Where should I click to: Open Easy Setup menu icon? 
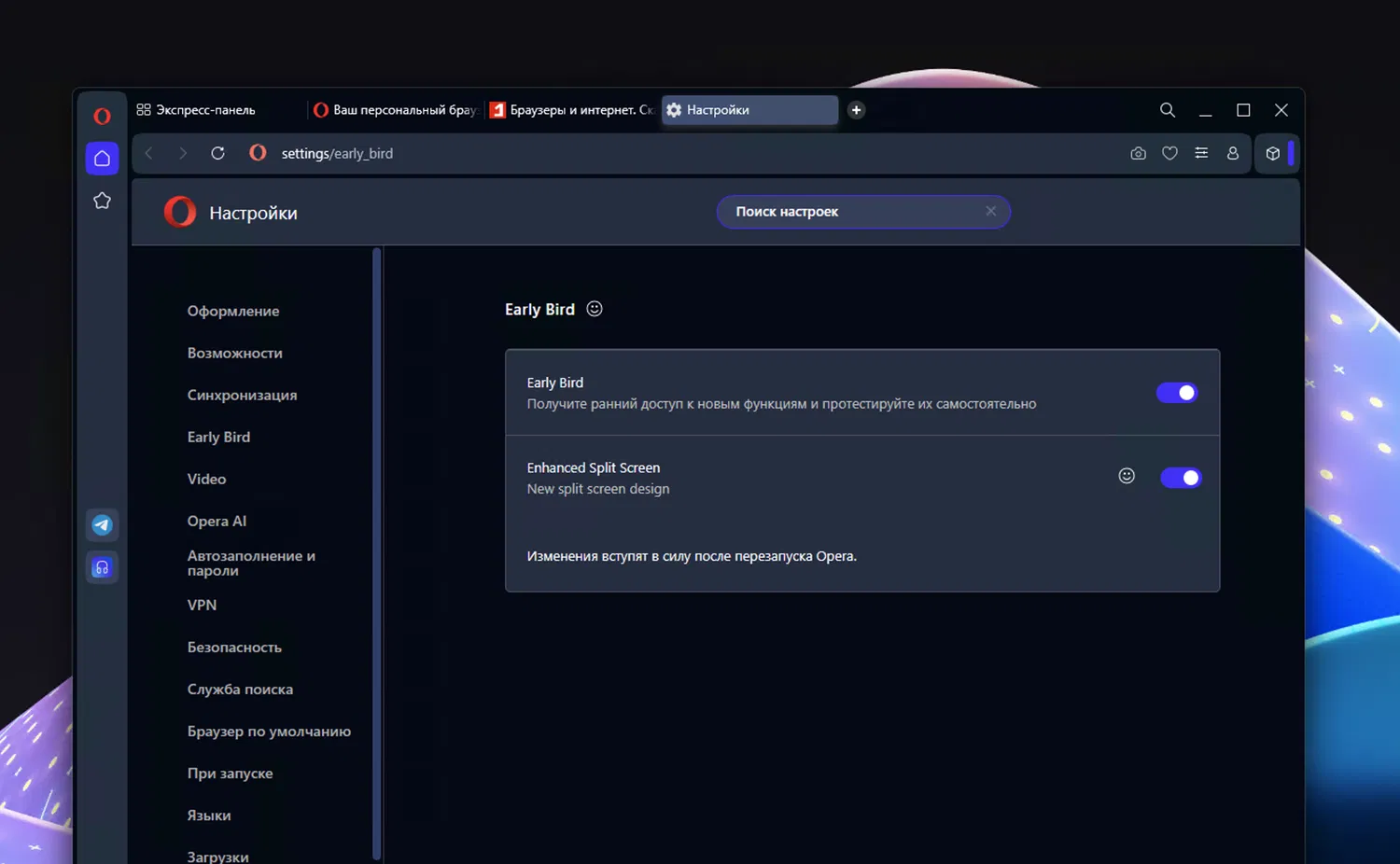point(1201,153)
